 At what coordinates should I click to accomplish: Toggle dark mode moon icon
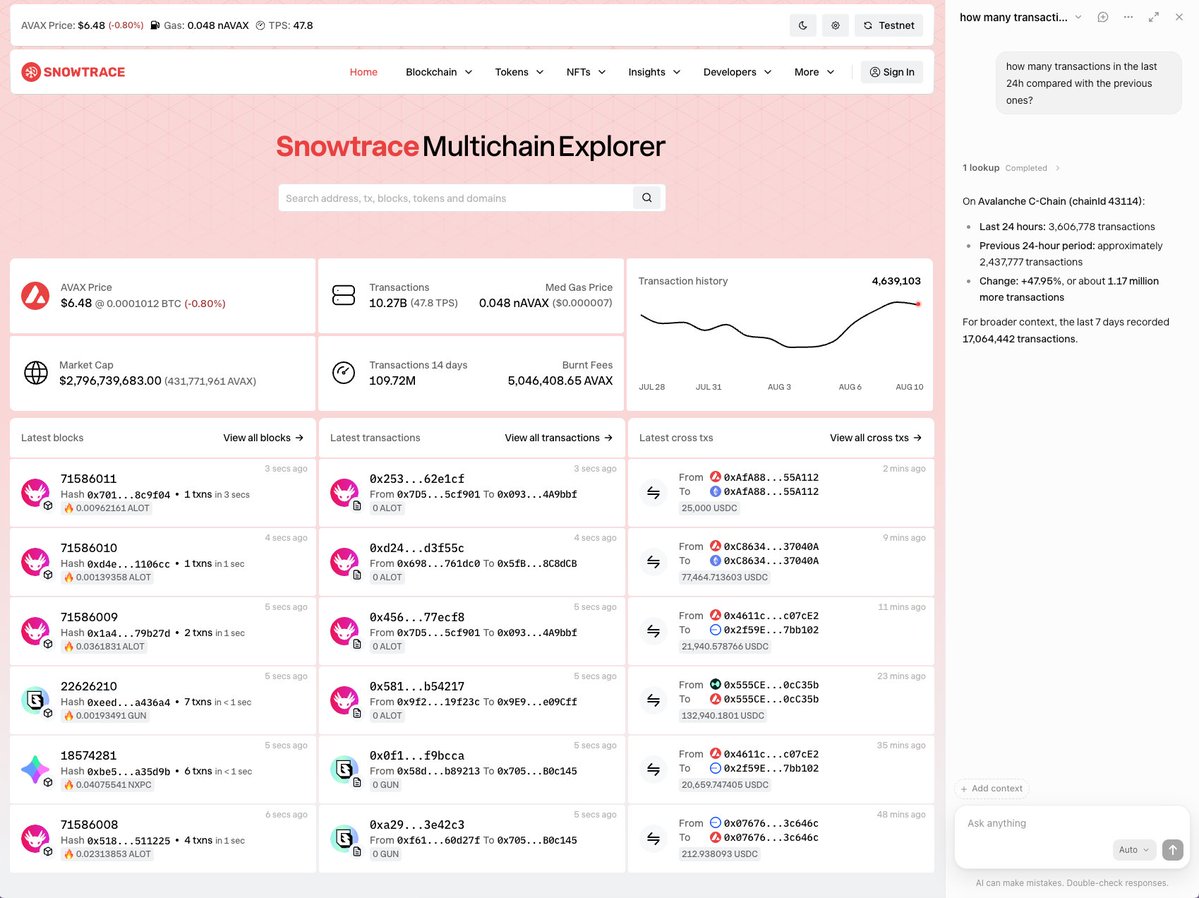pyautogui.click(x=802, y=25)
